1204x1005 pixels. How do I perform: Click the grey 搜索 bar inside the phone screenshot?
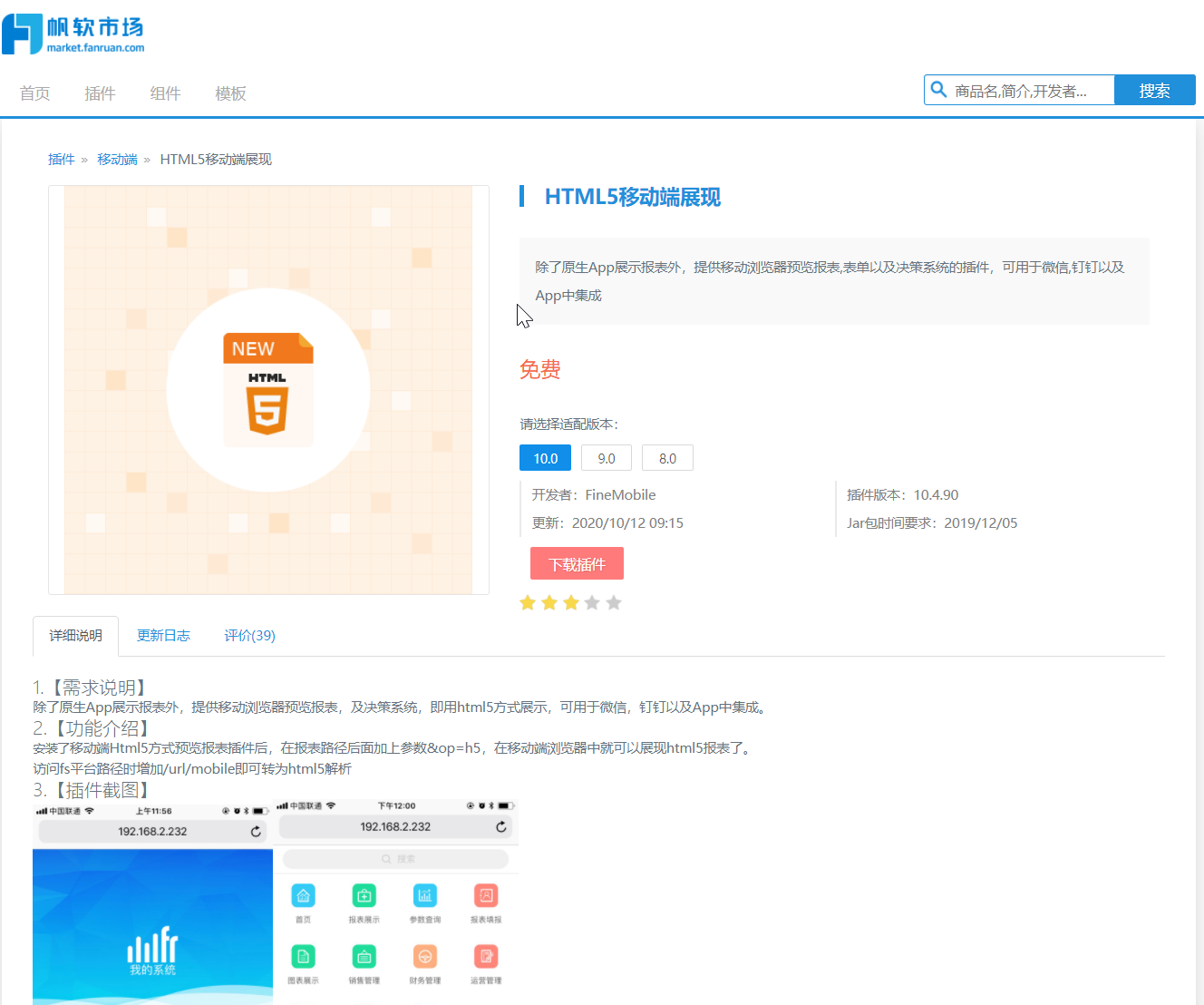[396, 859]
